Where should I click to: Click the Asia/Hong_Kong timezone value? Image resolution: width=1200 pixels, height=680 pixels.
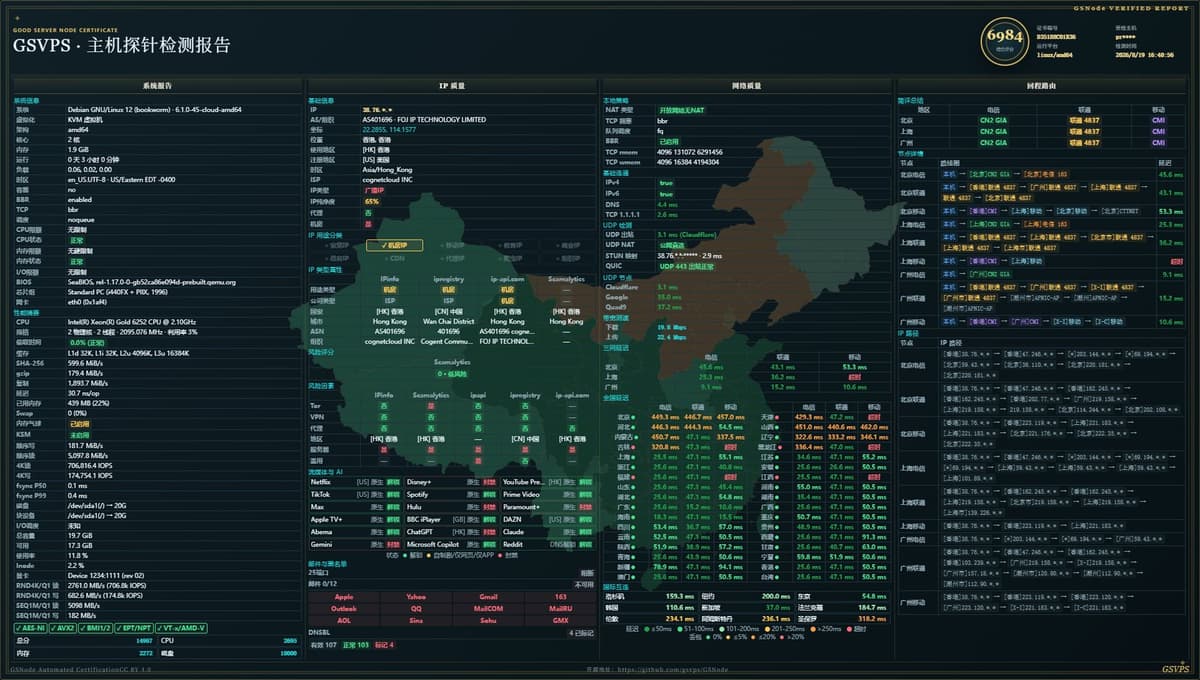point(387,170)
